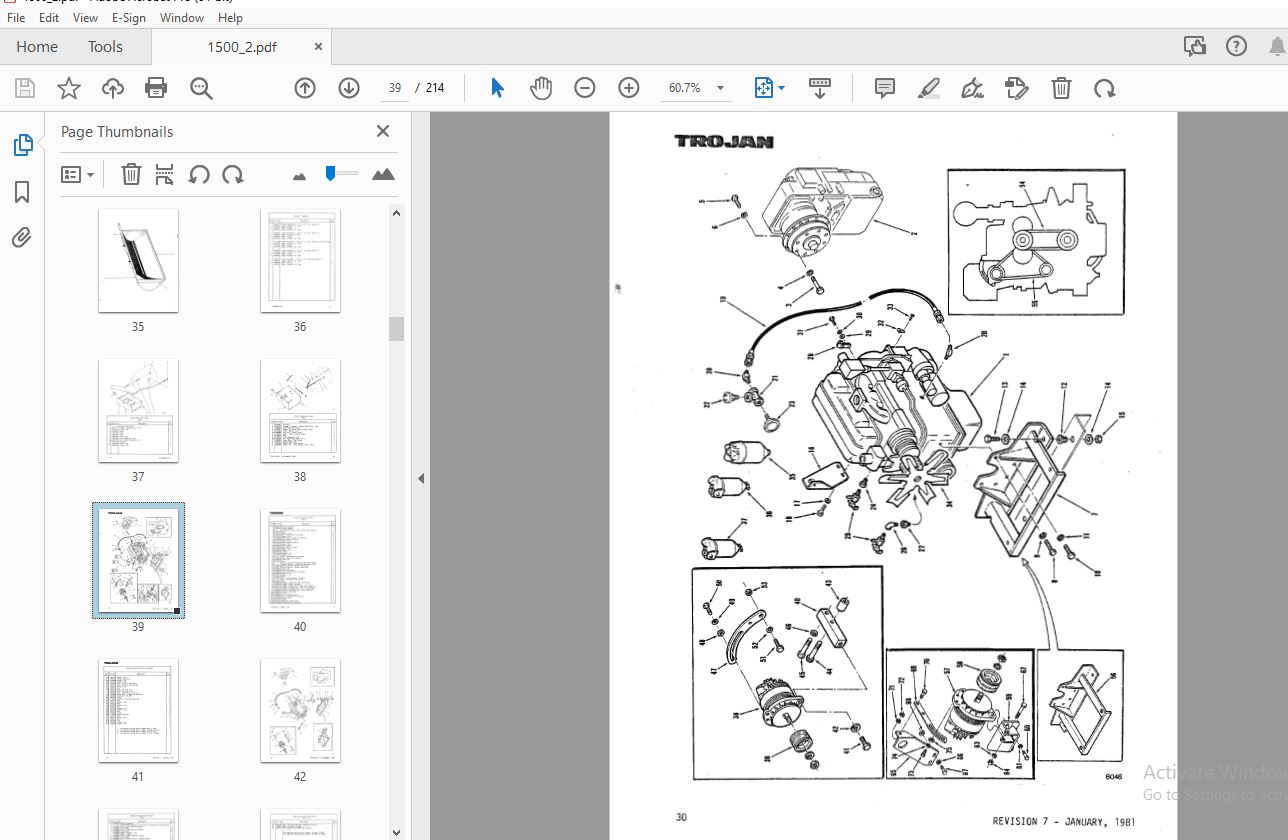Open thumbnail options menu dropdown
Screen dimensions: 1288x840
tap(77, 175)
